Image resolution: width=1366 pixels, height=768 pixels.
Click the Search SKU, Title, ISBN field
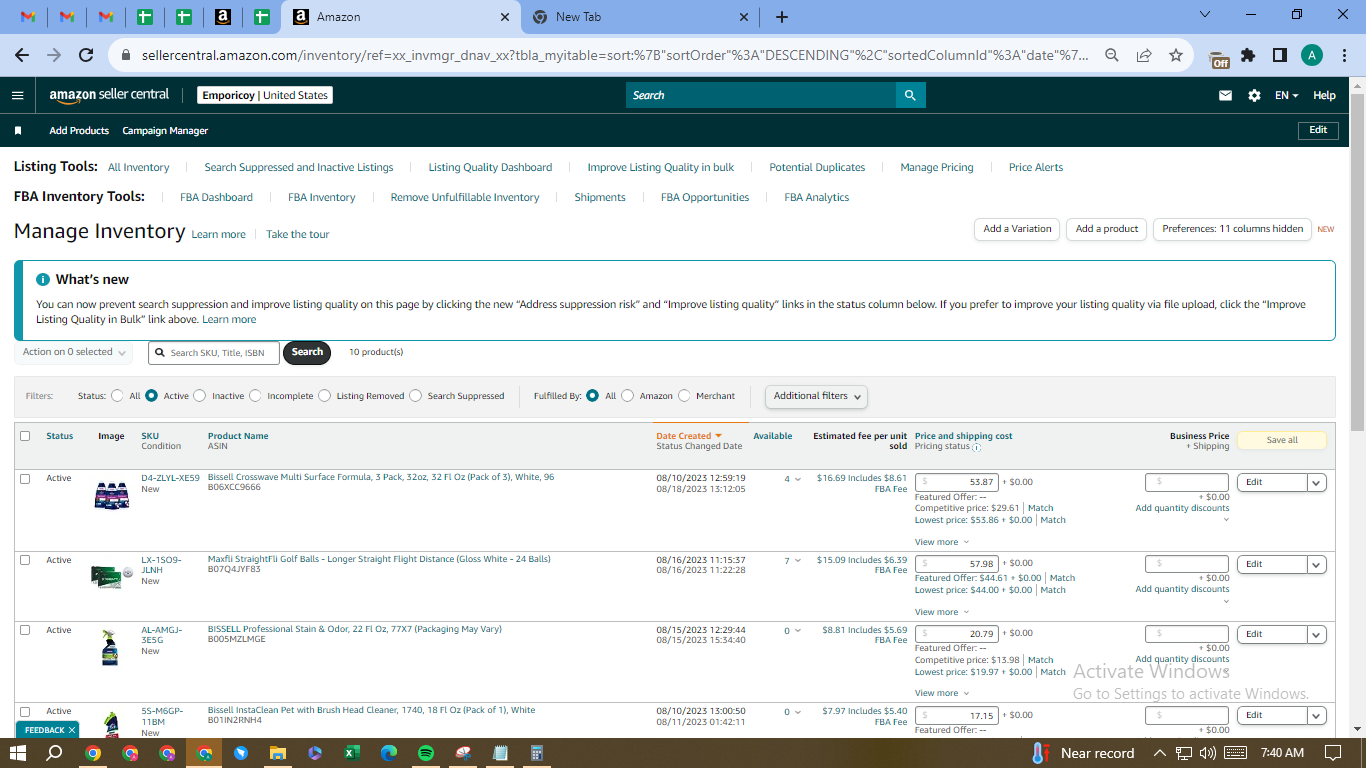[214, 353]
